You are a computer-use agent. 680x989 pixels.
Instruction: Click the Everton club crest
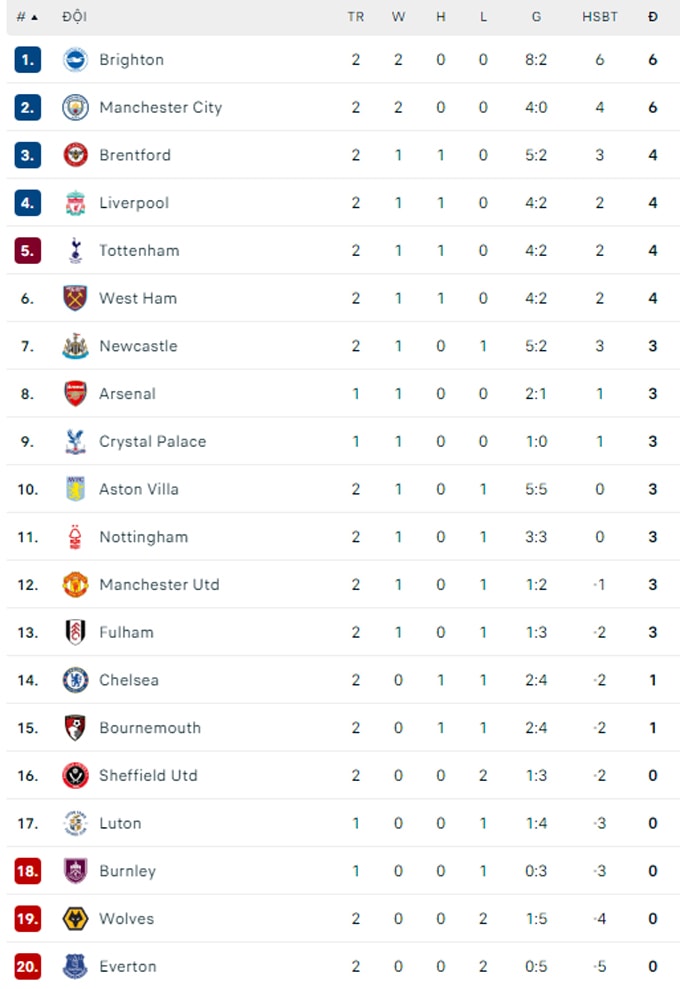[x=75, y=966]
